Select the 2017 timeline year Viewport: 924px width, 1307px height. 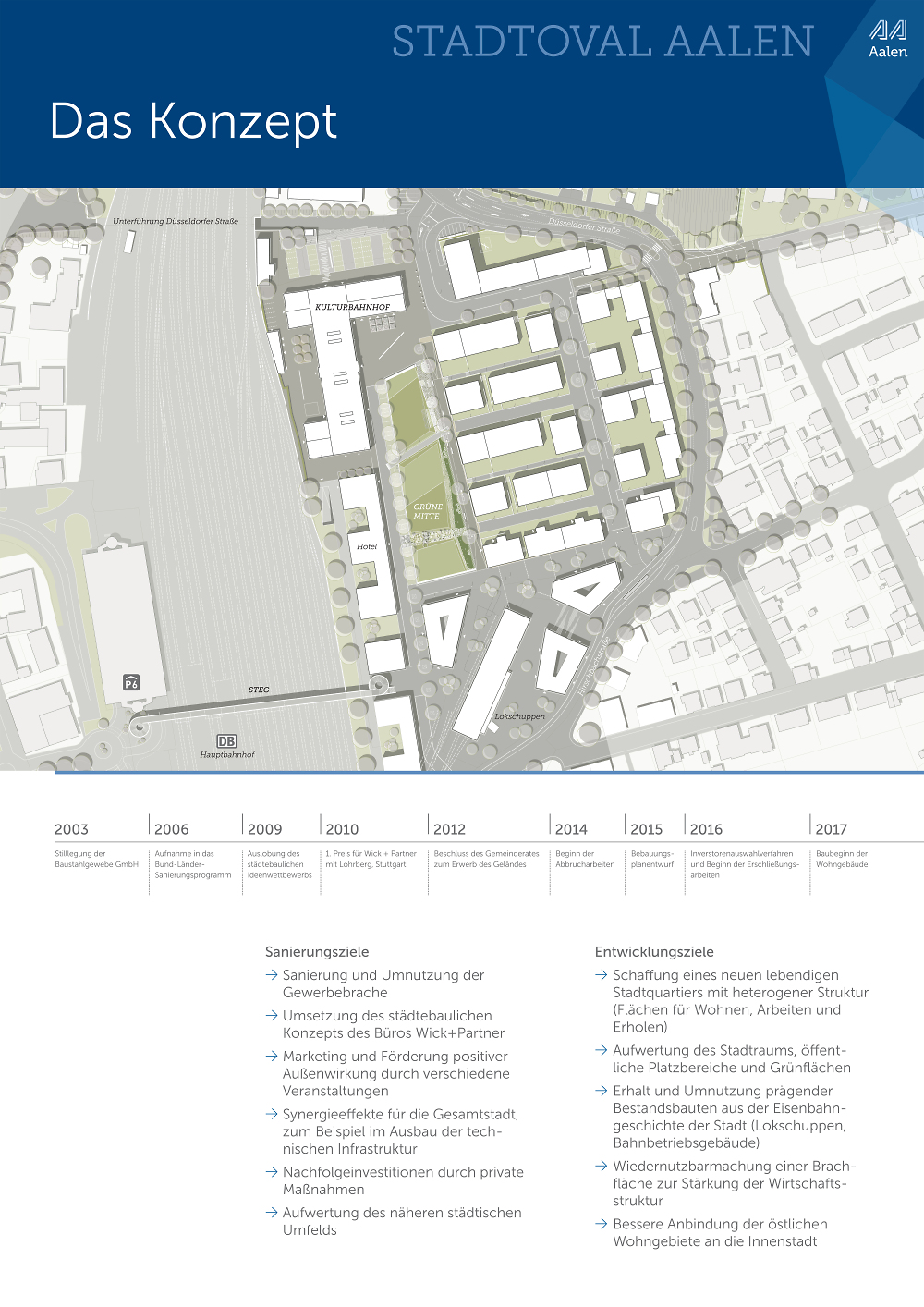coord(831,829)
